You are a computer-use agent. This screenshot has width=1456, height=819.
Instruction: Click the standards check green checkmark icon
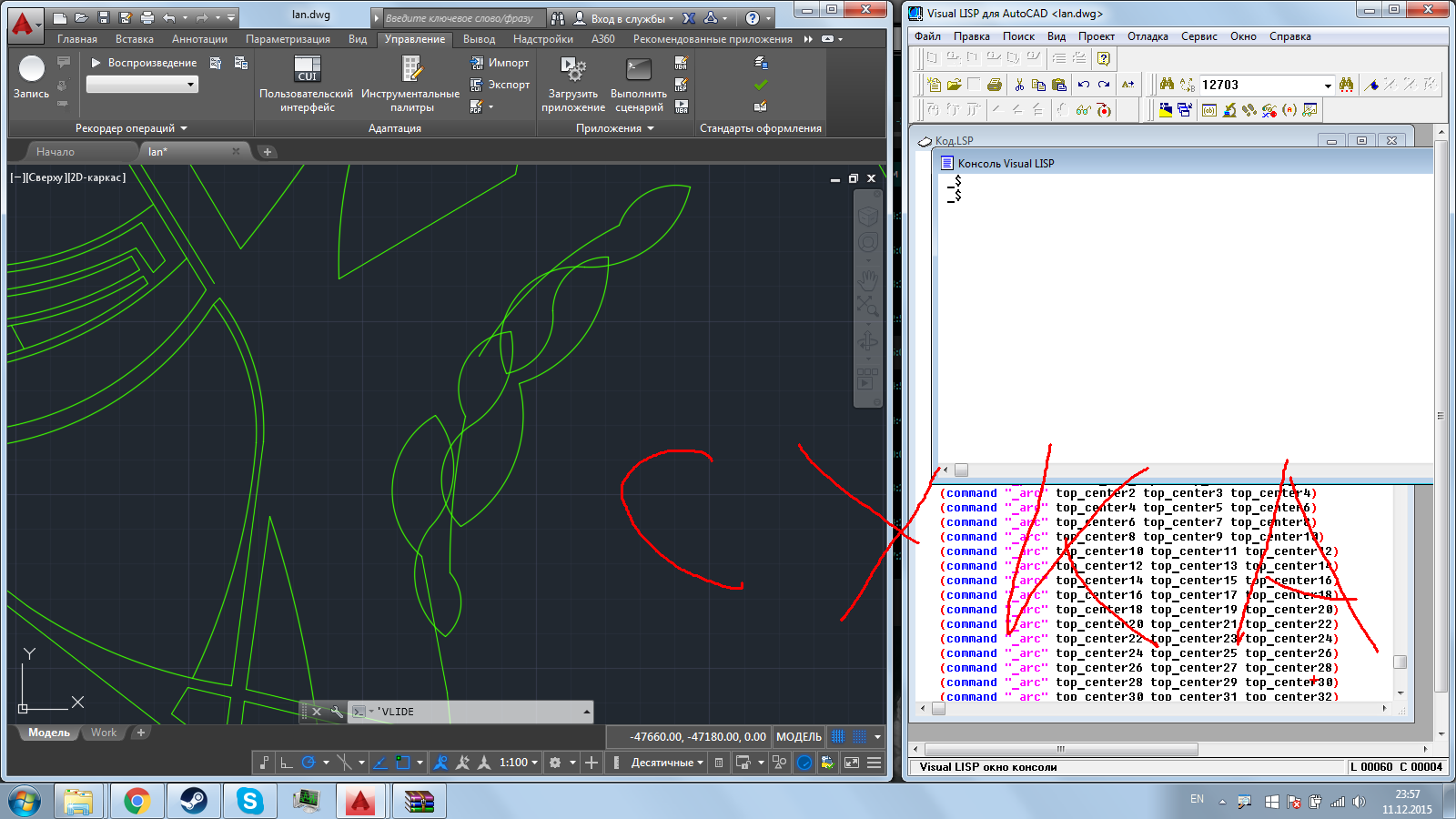coord(761,85)
